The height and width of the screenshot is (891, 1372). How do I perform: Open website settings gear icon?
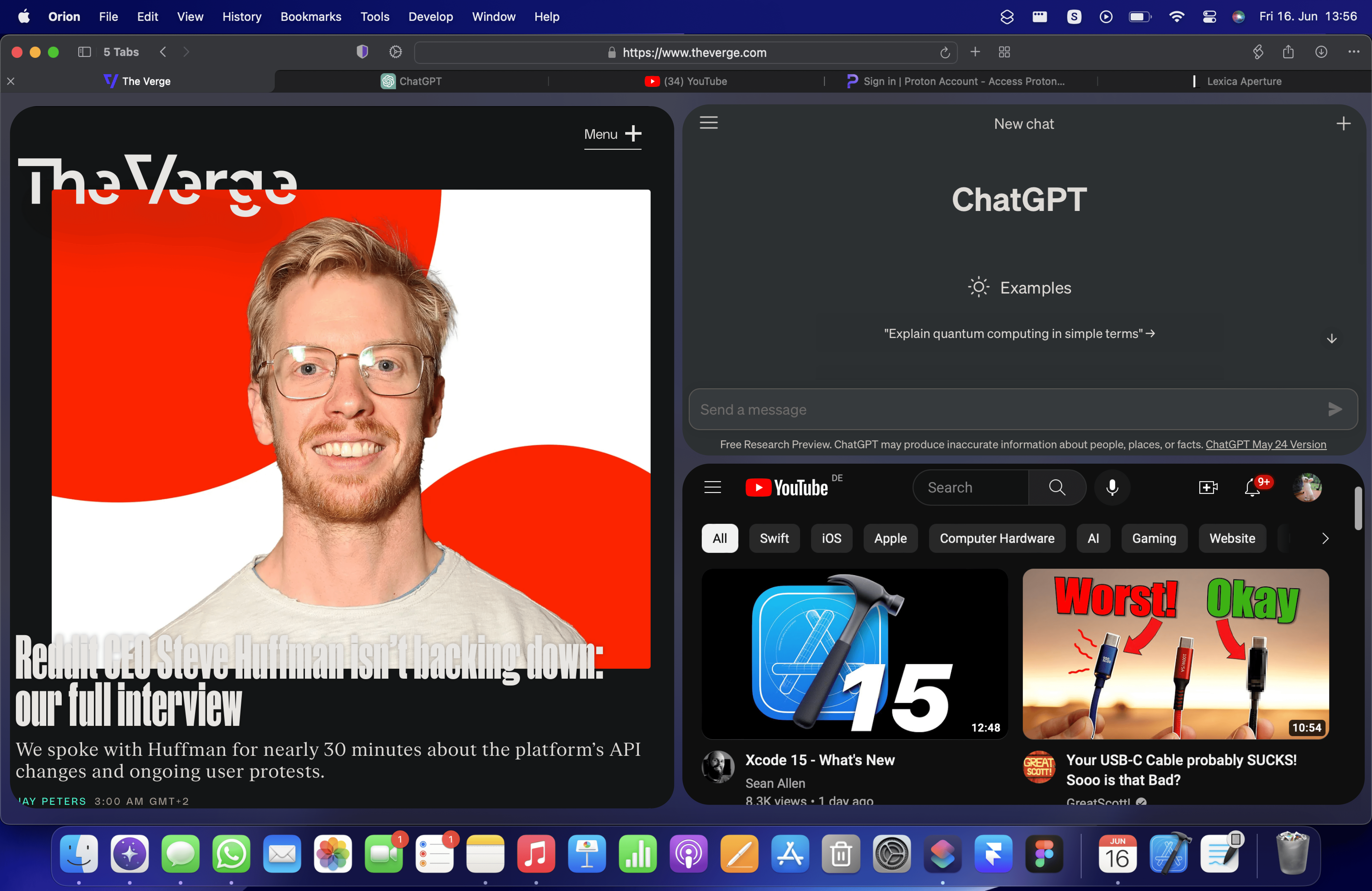coord(395,52)
